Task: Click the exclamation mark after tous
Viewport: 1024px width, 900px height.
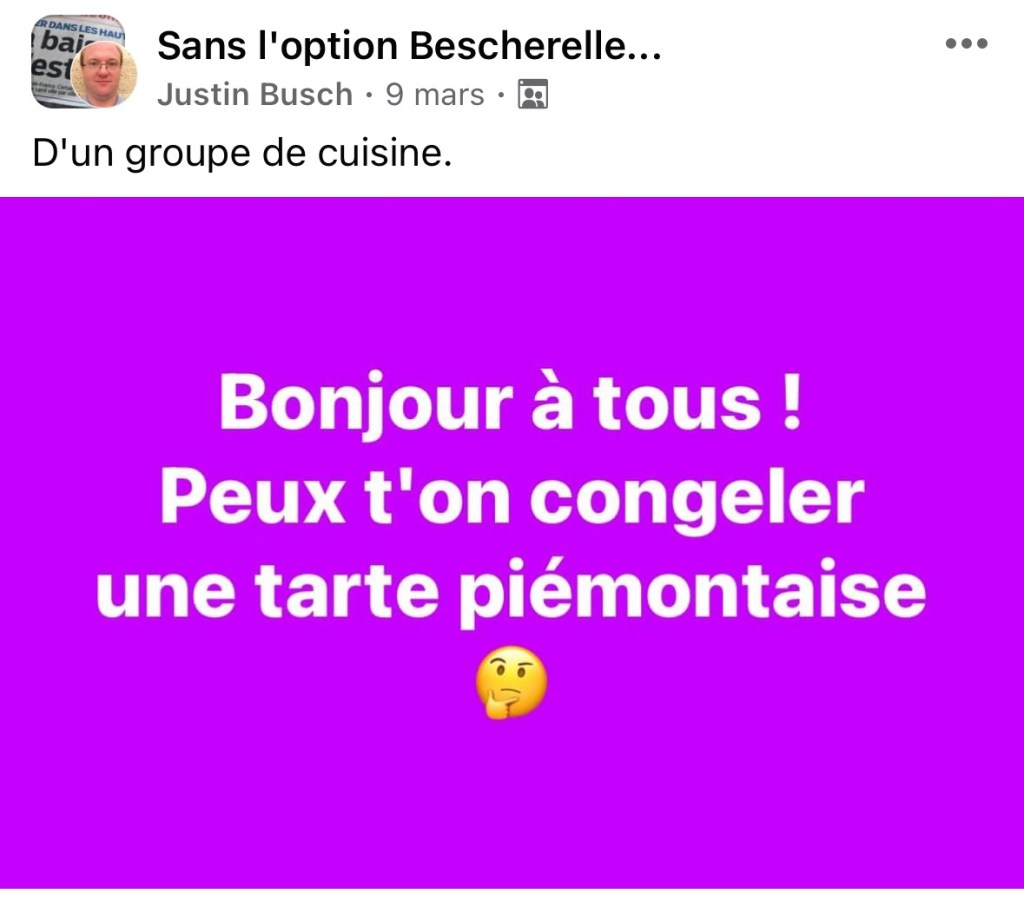Action: coord(792,402)
